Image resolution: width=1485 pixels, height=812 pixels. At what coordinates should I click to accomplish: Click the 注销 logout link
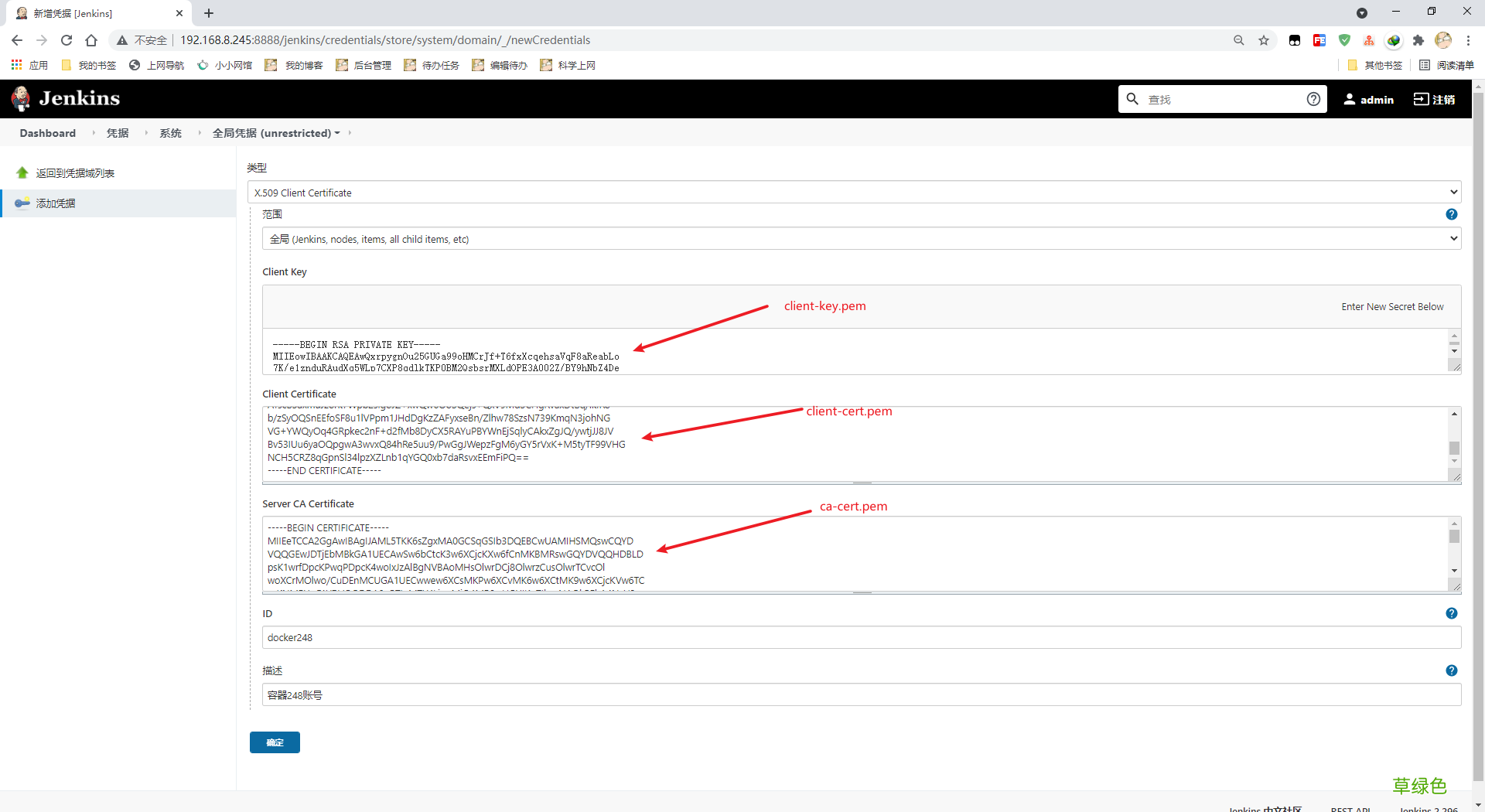click(x=1435, y=100)
